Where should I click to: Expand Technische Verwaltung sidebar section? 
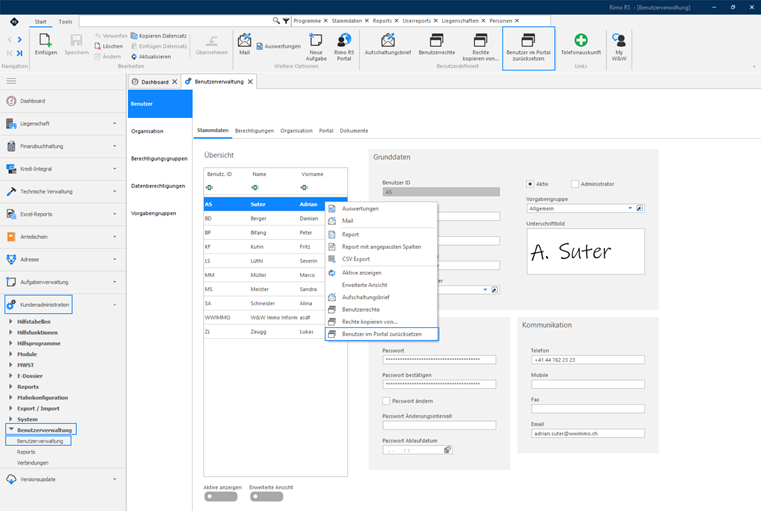[x=115, y=191]
